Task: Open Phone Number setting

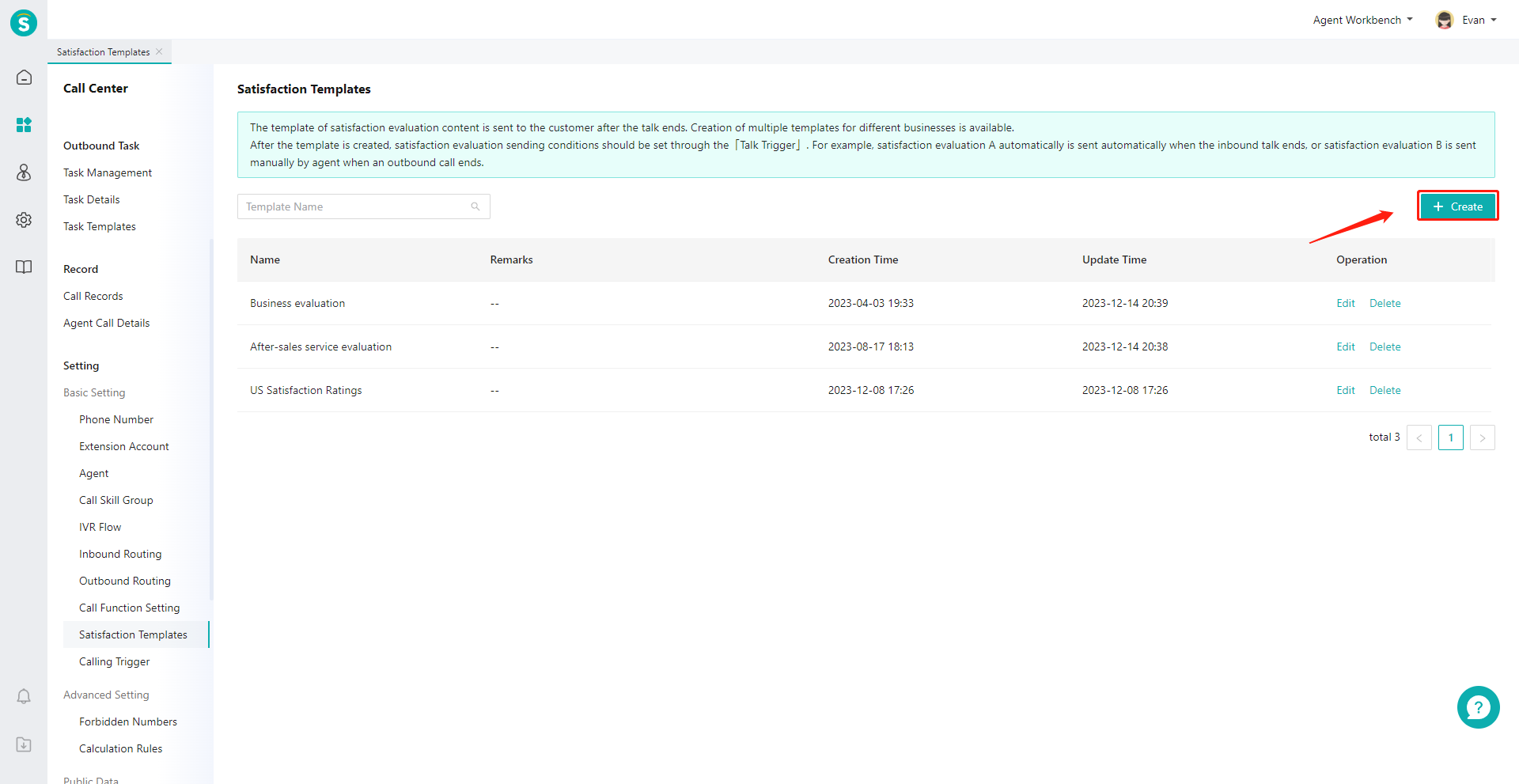Action: pos(116,419)
